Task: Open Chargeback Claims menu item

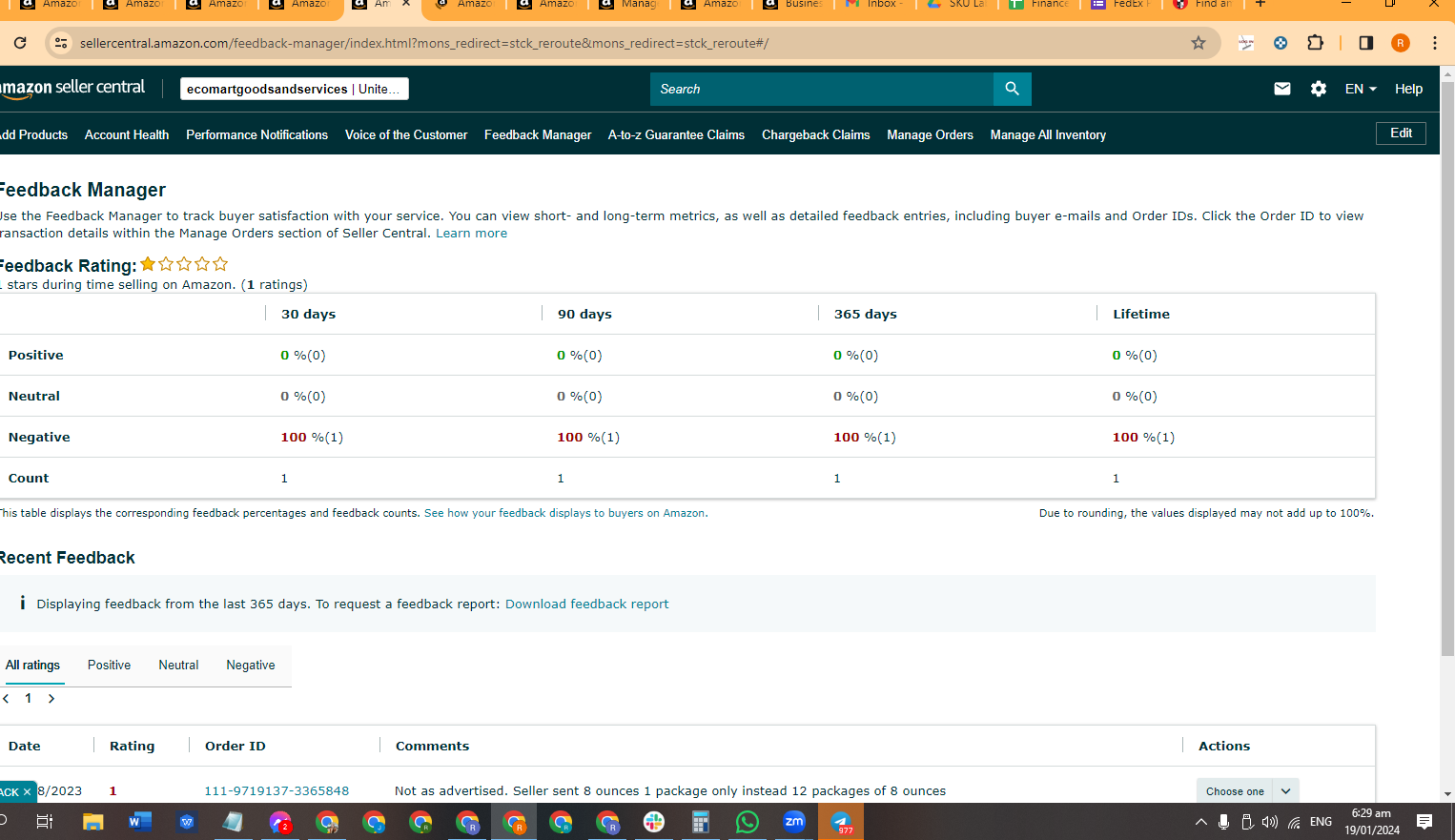Action: pos(816,135)
